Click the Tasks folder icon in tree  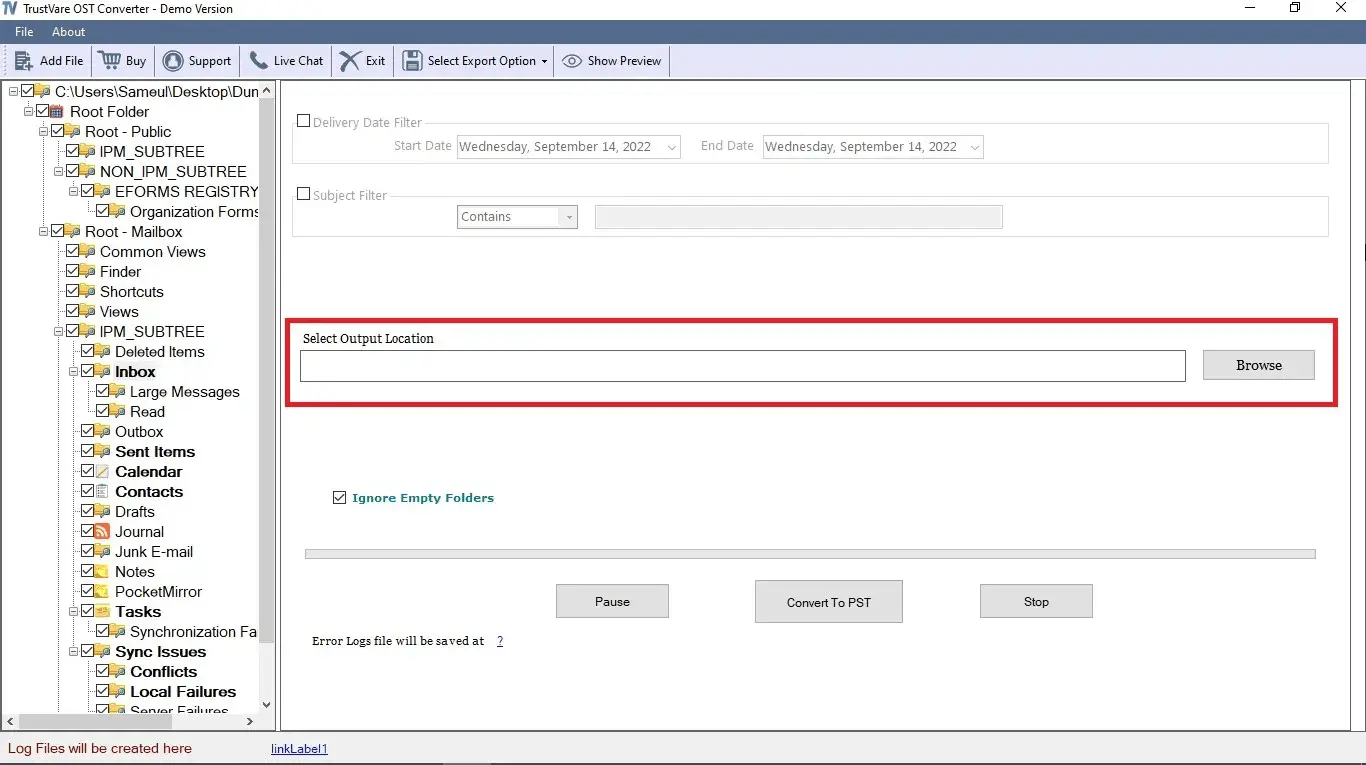pos(102,611)
